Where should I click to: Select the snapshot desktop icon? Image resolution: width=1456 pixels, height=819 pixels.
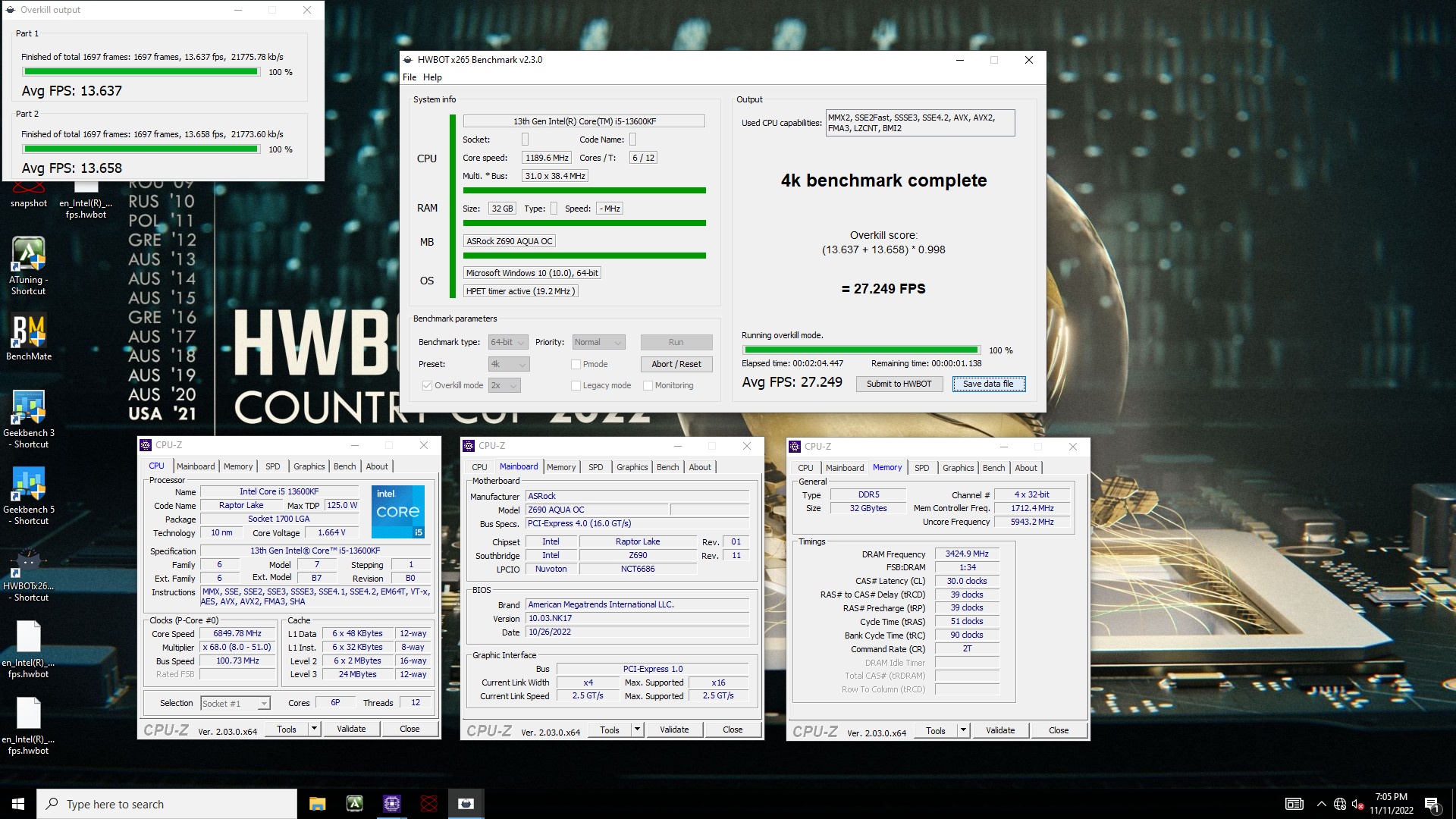(28, 196)
